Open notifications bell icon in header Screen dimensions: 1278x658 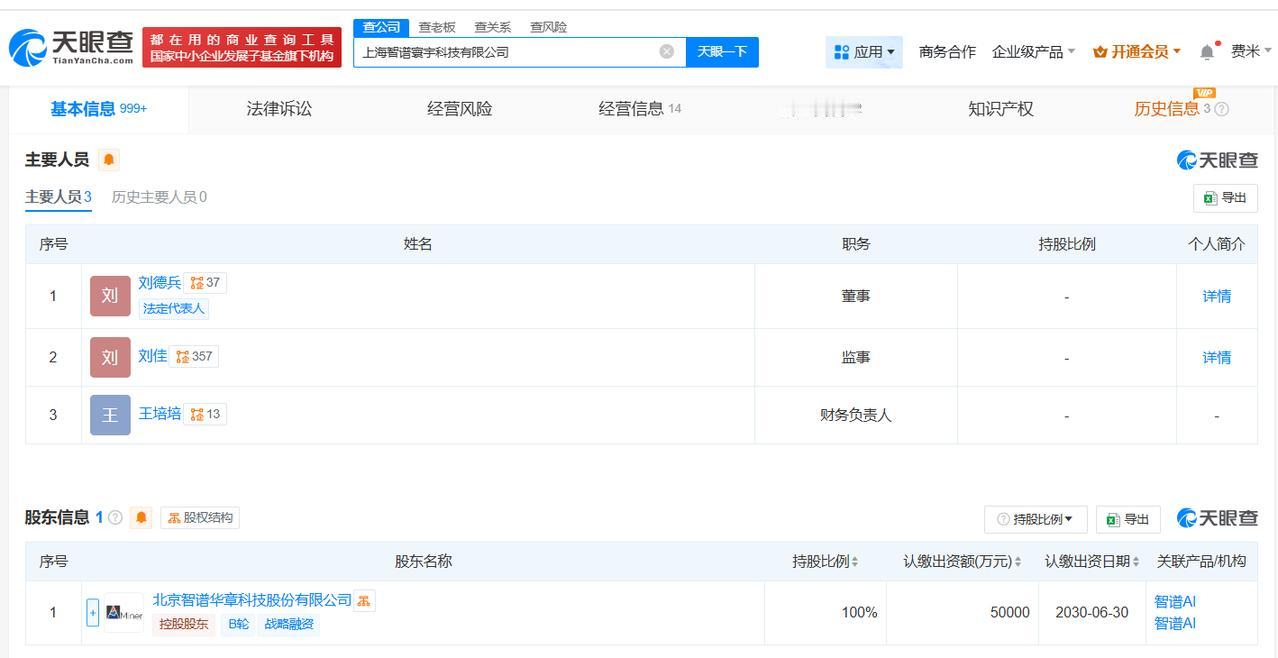point(1207,52)
